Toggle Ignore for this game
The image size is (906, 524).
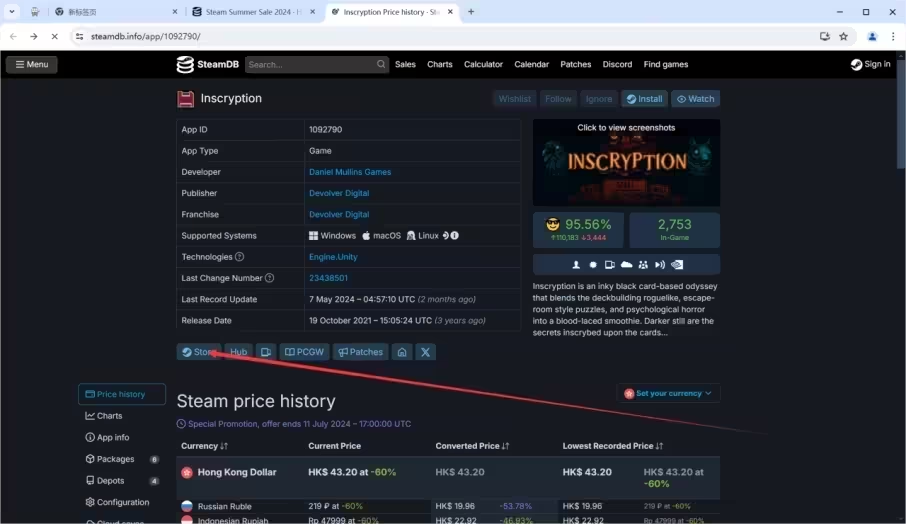click(x=598, y=99)
